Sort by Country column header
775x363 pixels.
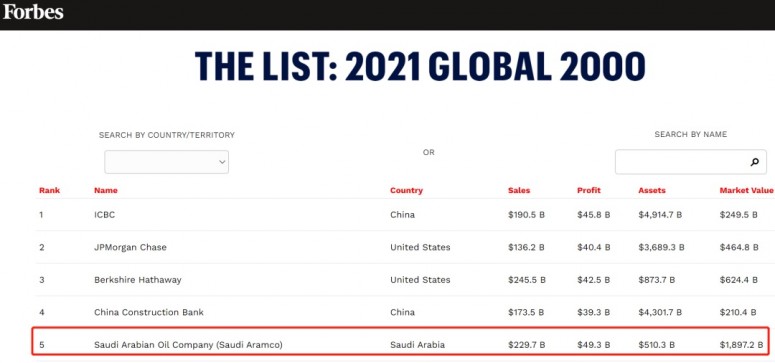406,190
